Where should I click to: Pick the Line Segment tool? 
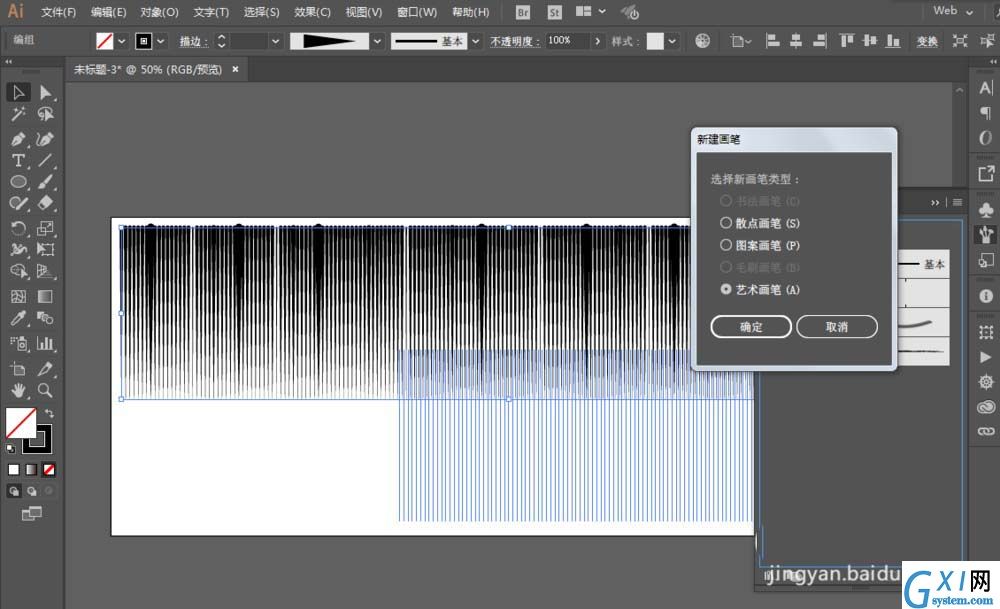45,160
